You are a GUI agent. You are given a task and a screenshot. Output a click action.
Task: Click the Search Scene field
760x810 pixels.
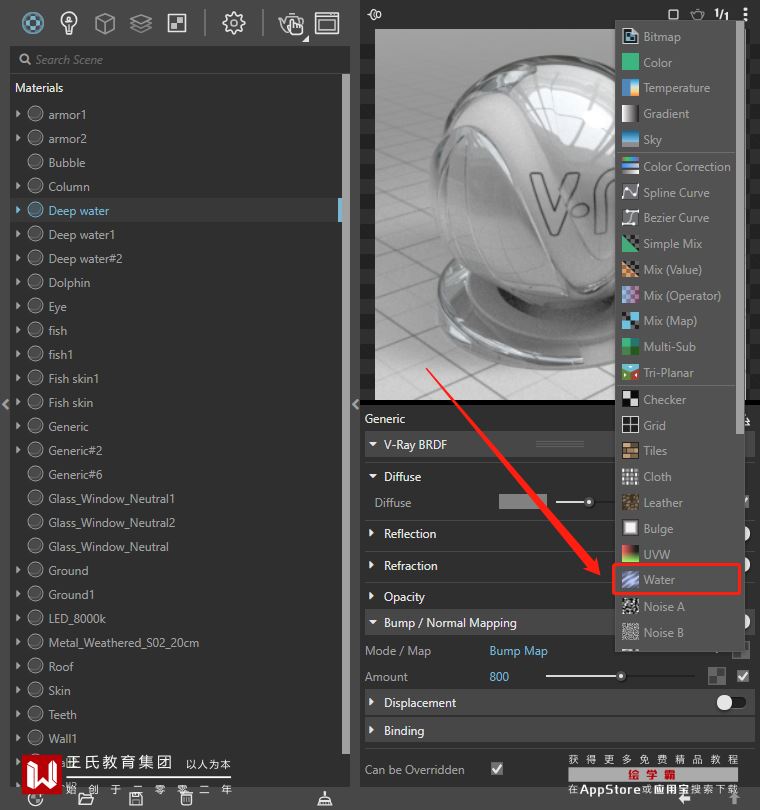pos(179,59)
